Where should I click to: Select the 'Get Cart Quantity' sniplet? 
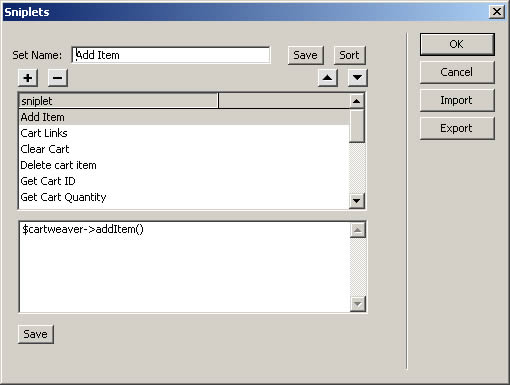184,197
